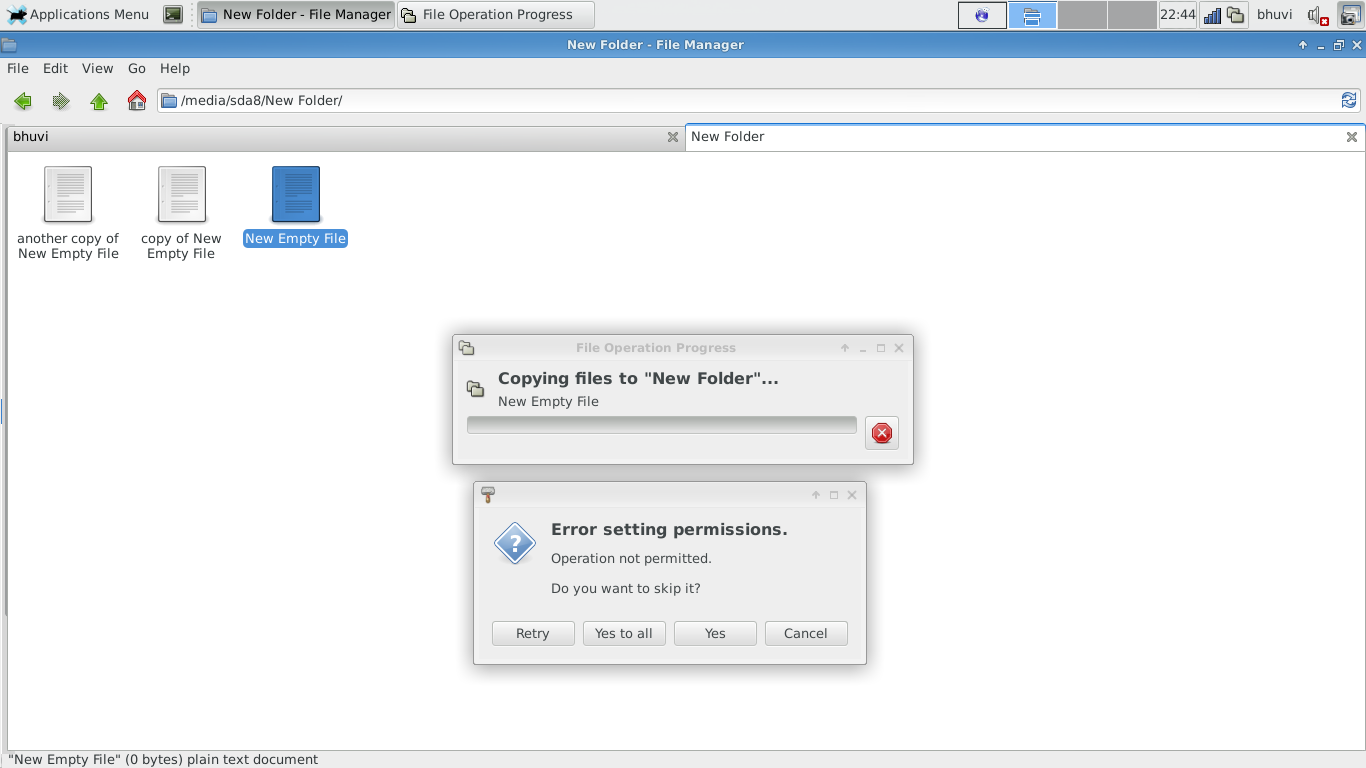Click the Reload icon beside location bar
This screenshot has width=1366, height=768.
(1349, 100)
